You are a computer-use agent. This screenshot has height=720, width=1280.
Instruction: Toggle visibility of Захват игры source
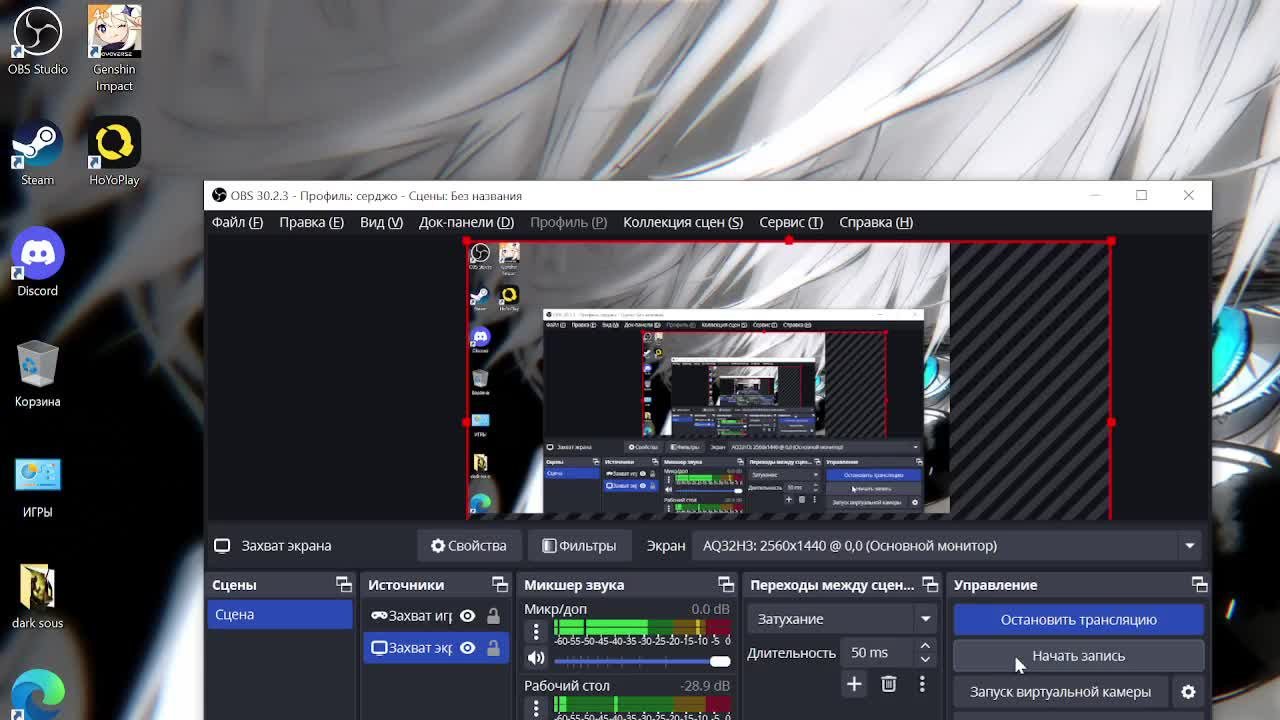(x=467, y=616)
